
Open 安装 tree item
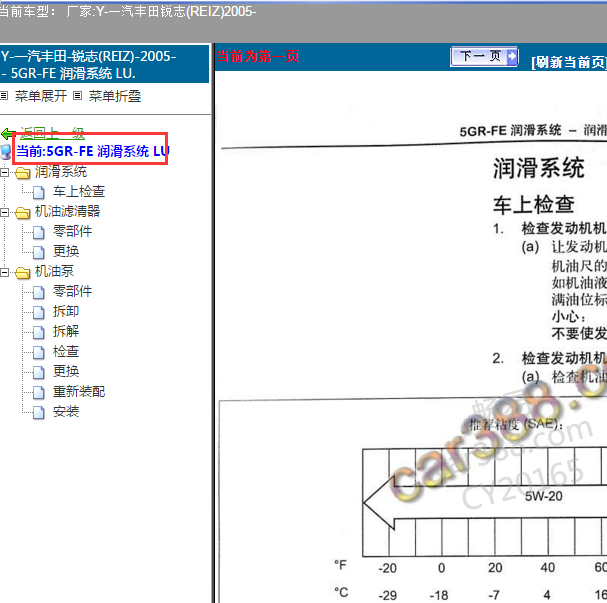[x=66, y=411]
